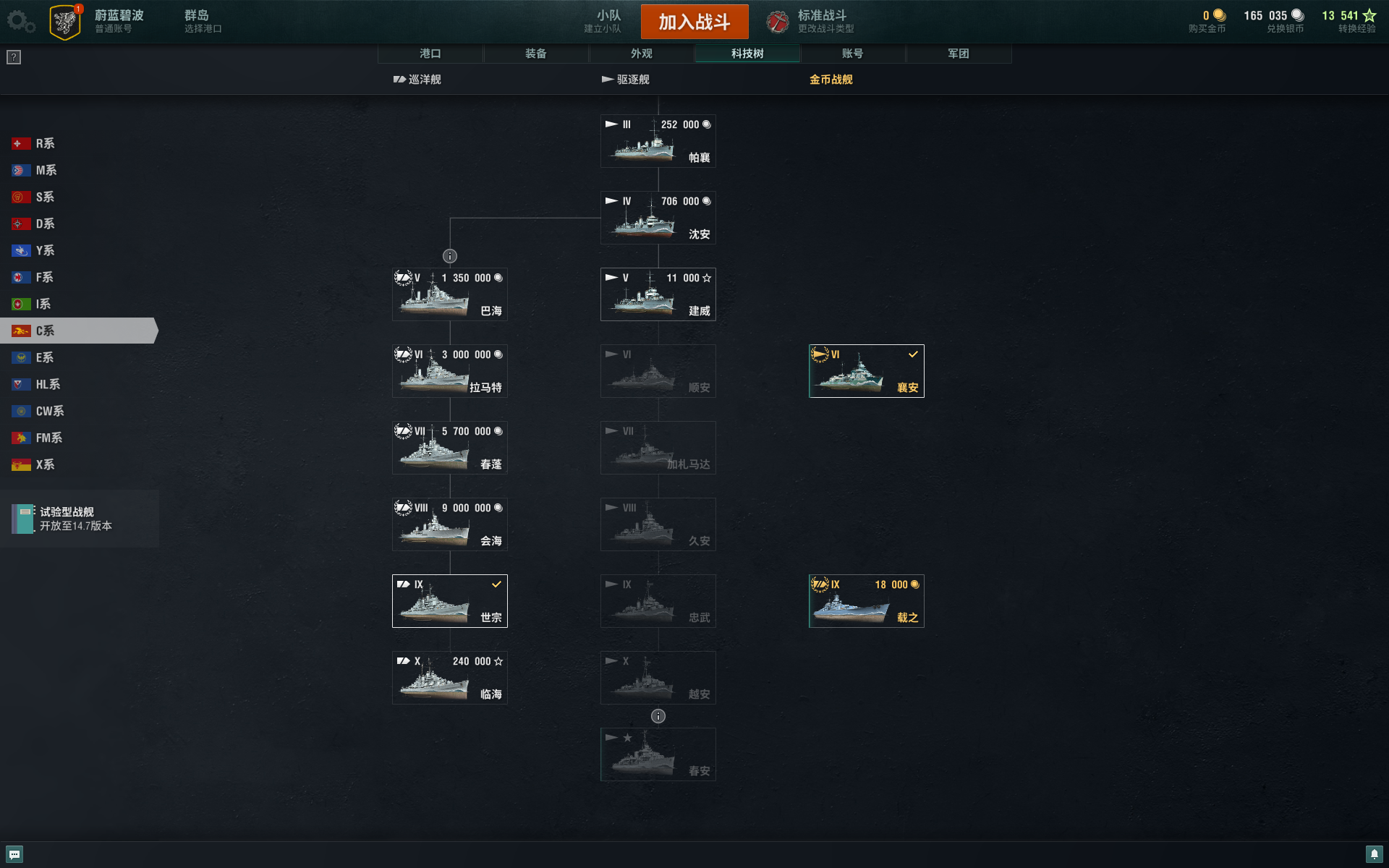Open the 群岛 port selection dropdown
Screen dimensions: 1389x868
tap(203, 21)
